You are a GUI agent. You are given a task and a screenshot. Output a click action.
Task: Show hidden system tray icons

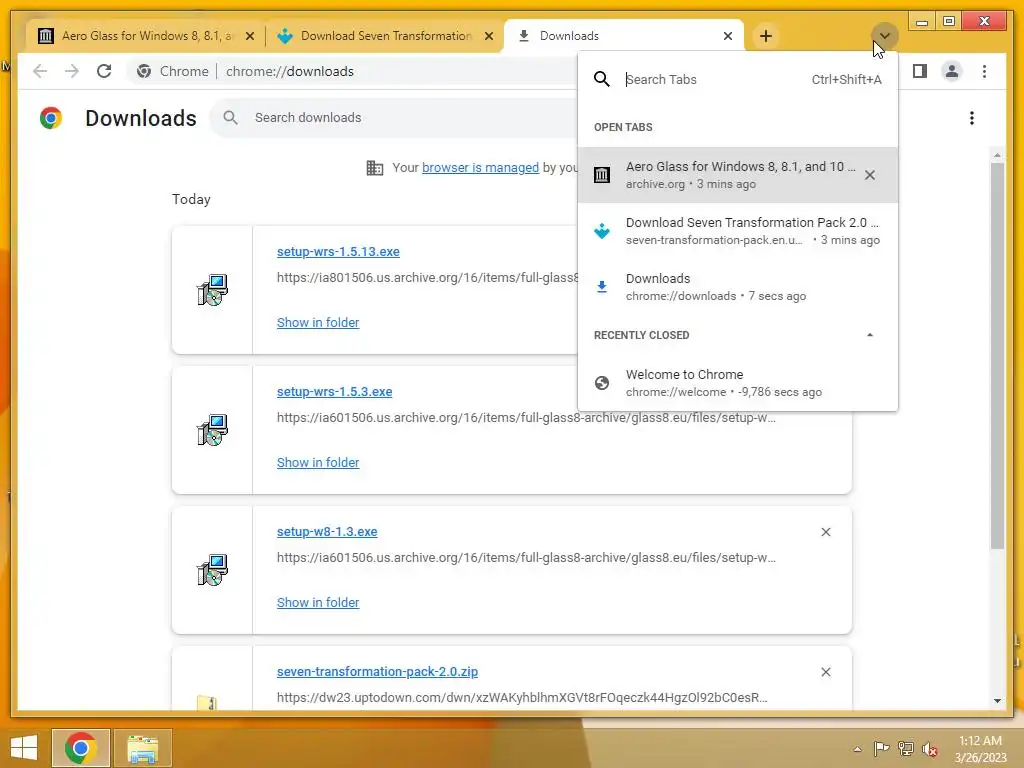(x=857, y=749)
